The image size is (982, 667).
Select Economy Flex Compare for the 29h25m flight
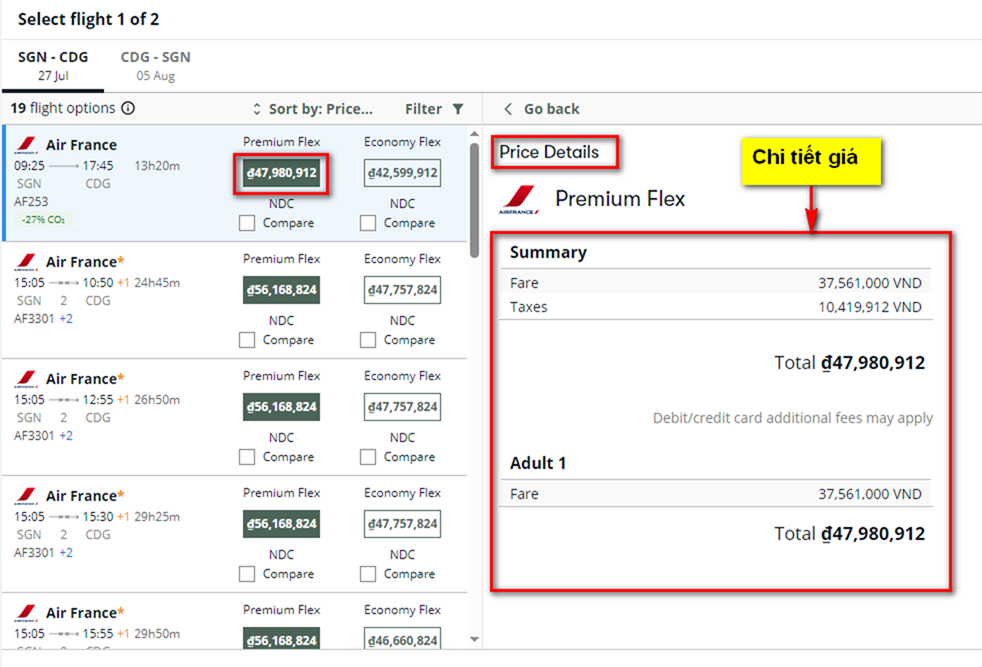[x=368, y=574]
